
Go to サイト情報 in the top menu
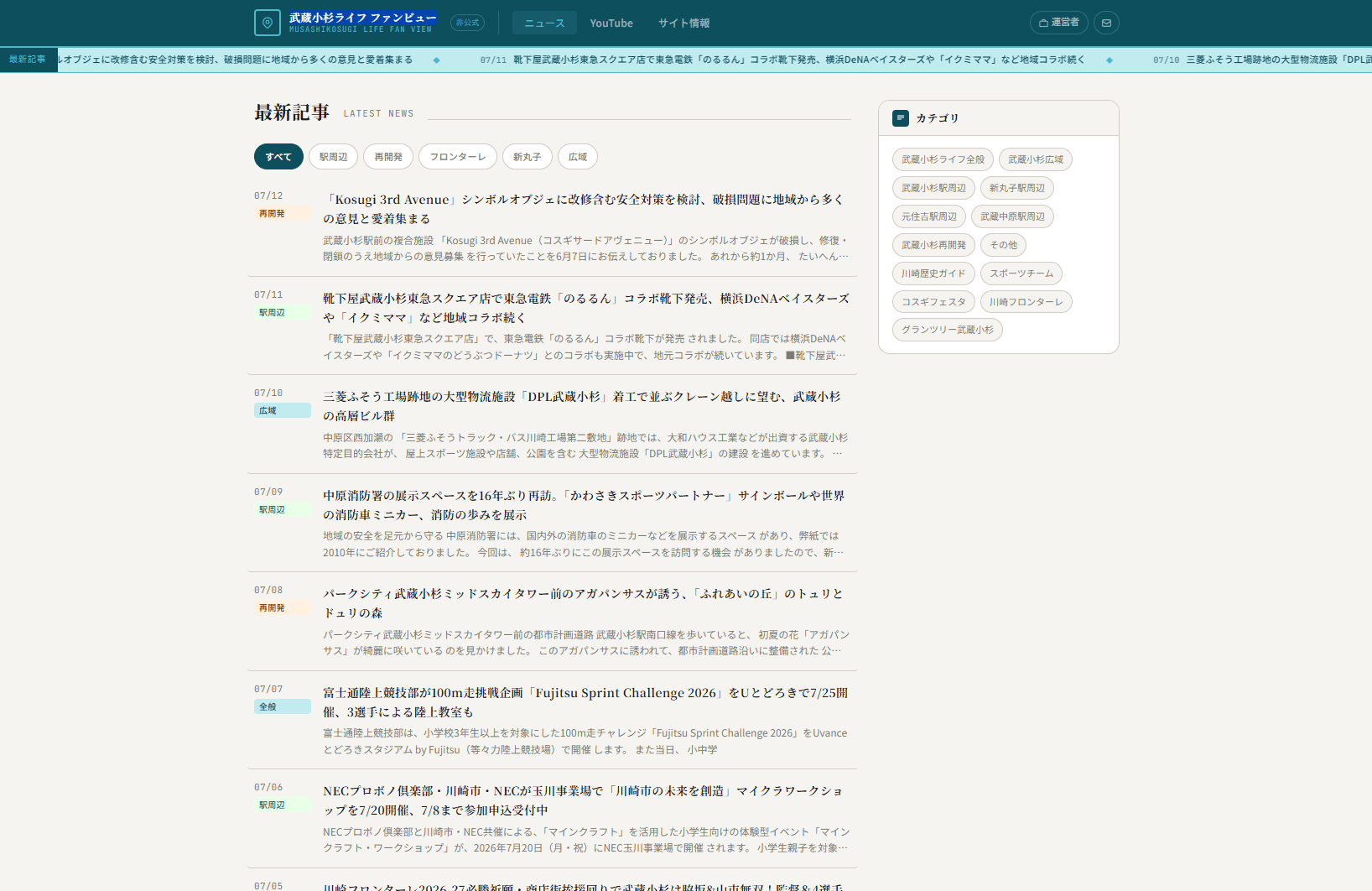[x=683, y=23]
